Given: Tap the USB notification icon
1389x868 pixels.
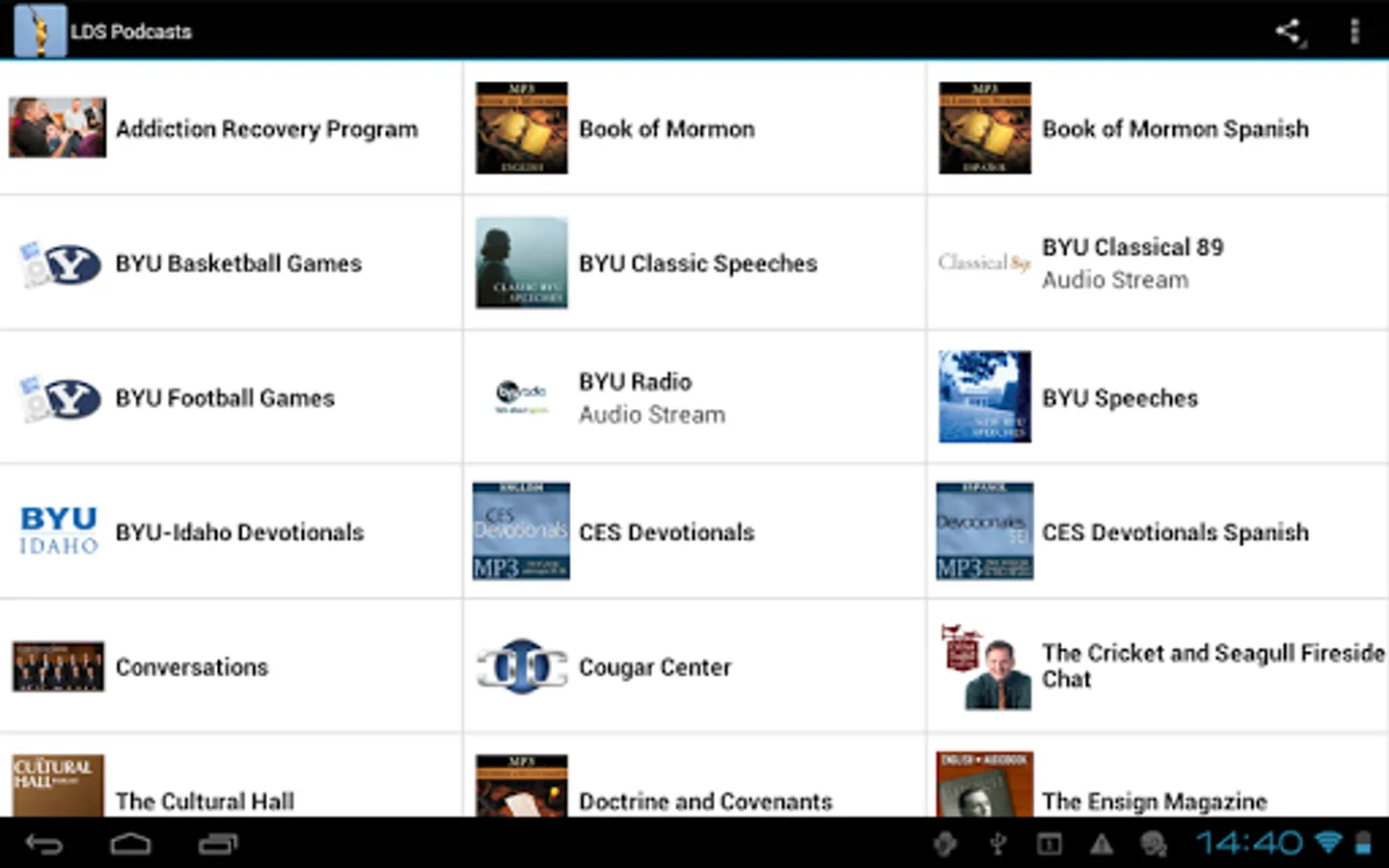Looking at the screenshot, I should tap(998, 844).
